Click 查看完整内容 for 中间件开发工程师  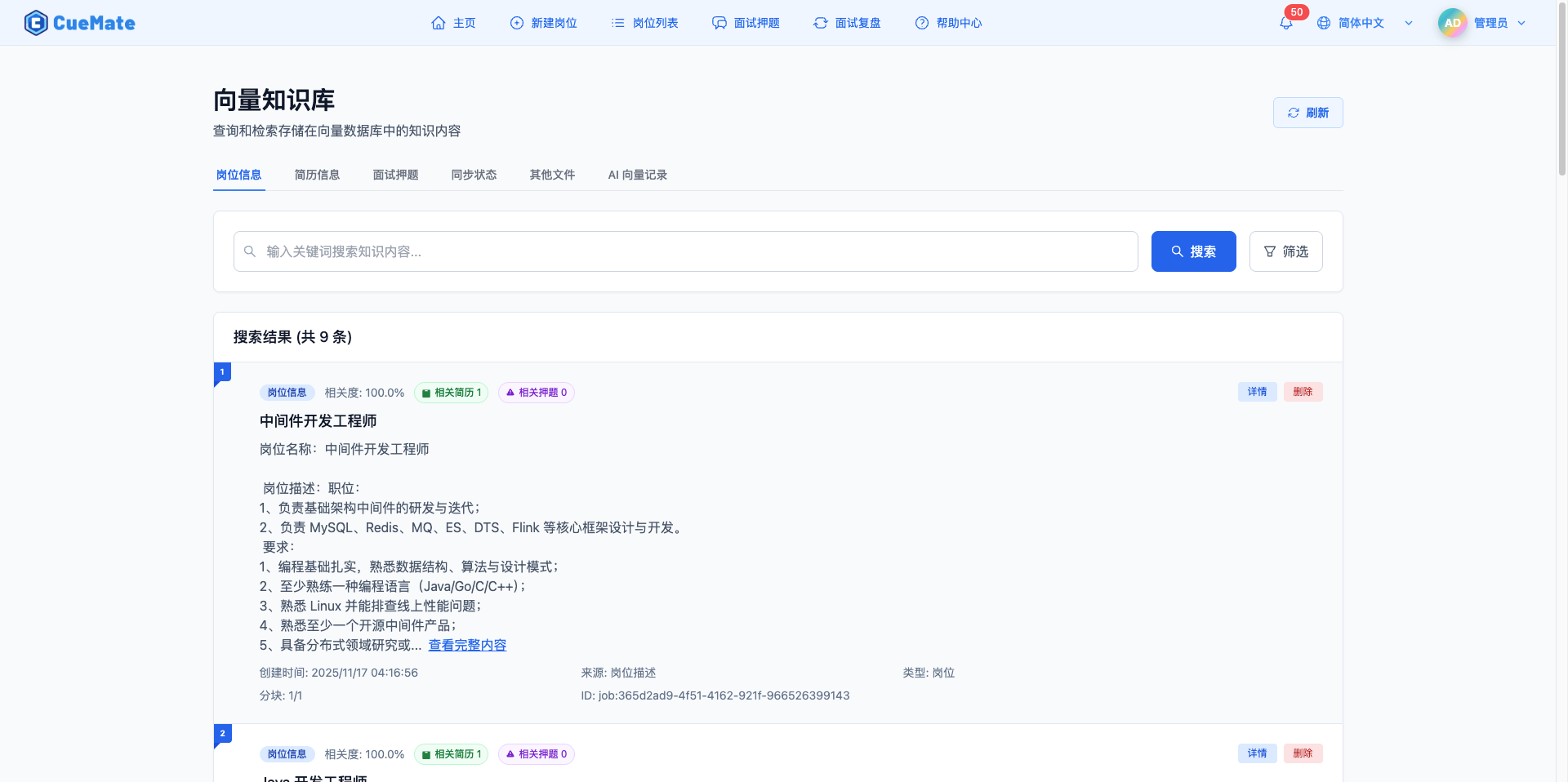467,644
